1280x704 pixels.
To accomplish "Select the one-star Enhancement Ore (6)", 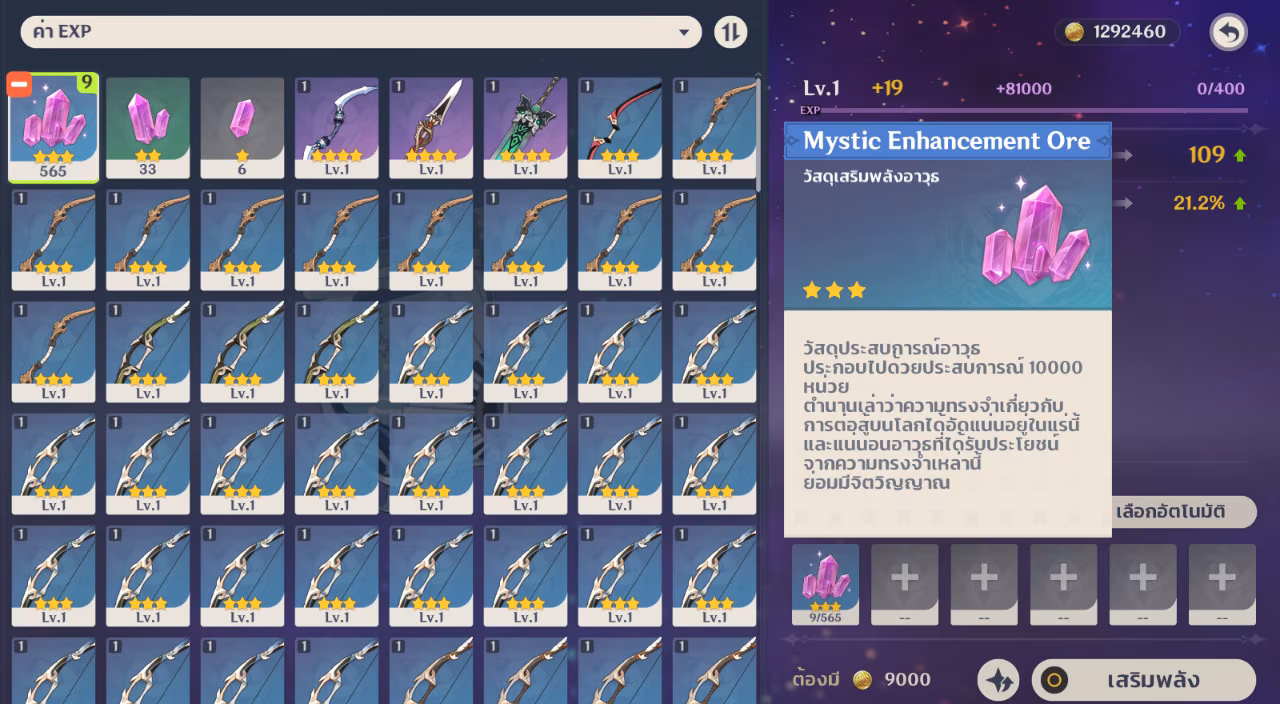I will coord(242,128).
